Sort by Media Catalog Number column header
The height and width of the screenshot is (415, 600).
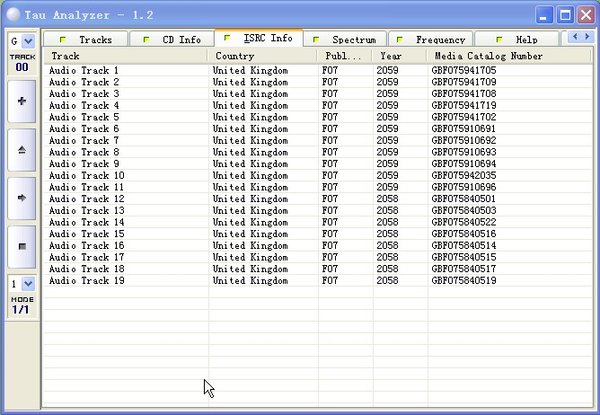click(x=509, y=56)
